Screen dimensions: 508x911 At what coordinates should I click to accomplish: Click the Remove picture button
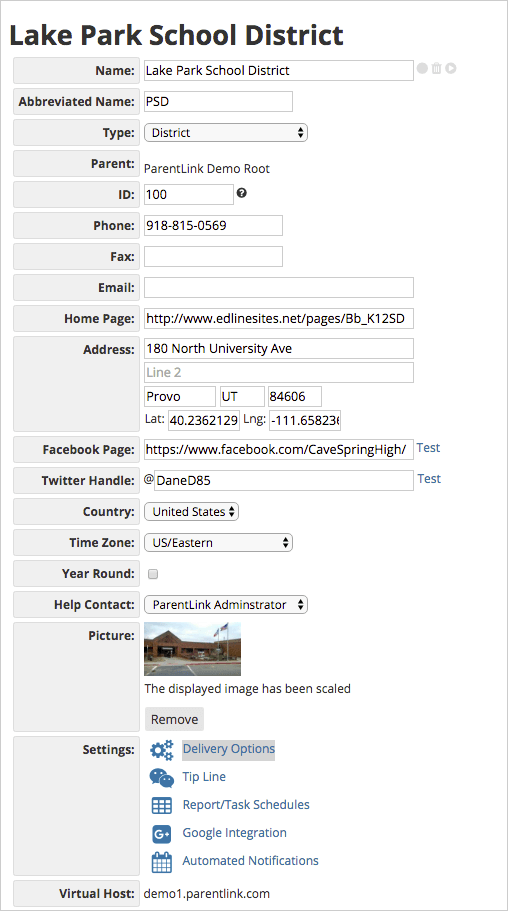point(174,719)
